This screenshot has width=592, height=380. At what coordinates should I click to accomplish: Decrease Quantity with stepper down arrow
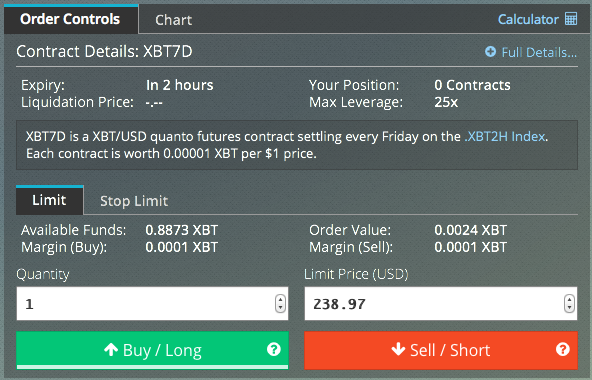280,308
